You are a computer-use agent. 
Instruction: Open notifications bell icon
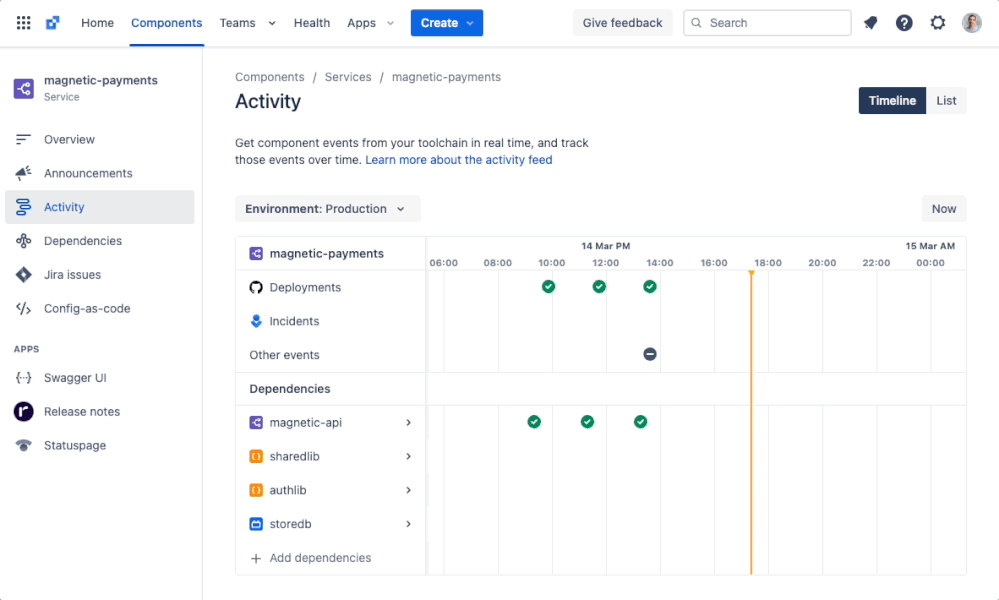(870, 23)
